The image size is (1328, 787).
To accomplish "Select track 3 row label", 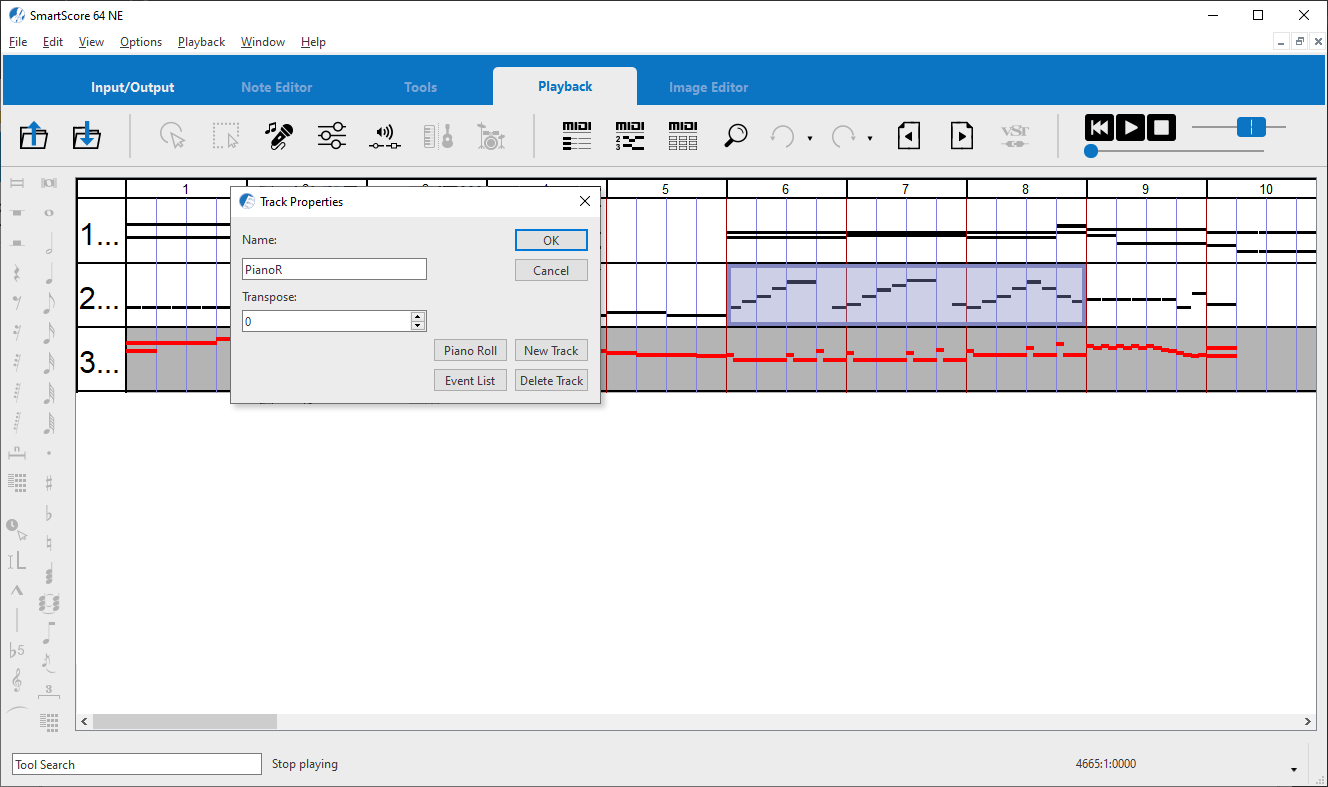I will (x=101, y=360).
